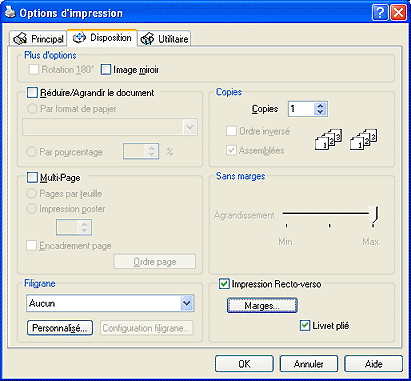Open the Filigrane dropdown showing Aucun
The height and width of the screenshot is (381, 411).
[110, 303]
